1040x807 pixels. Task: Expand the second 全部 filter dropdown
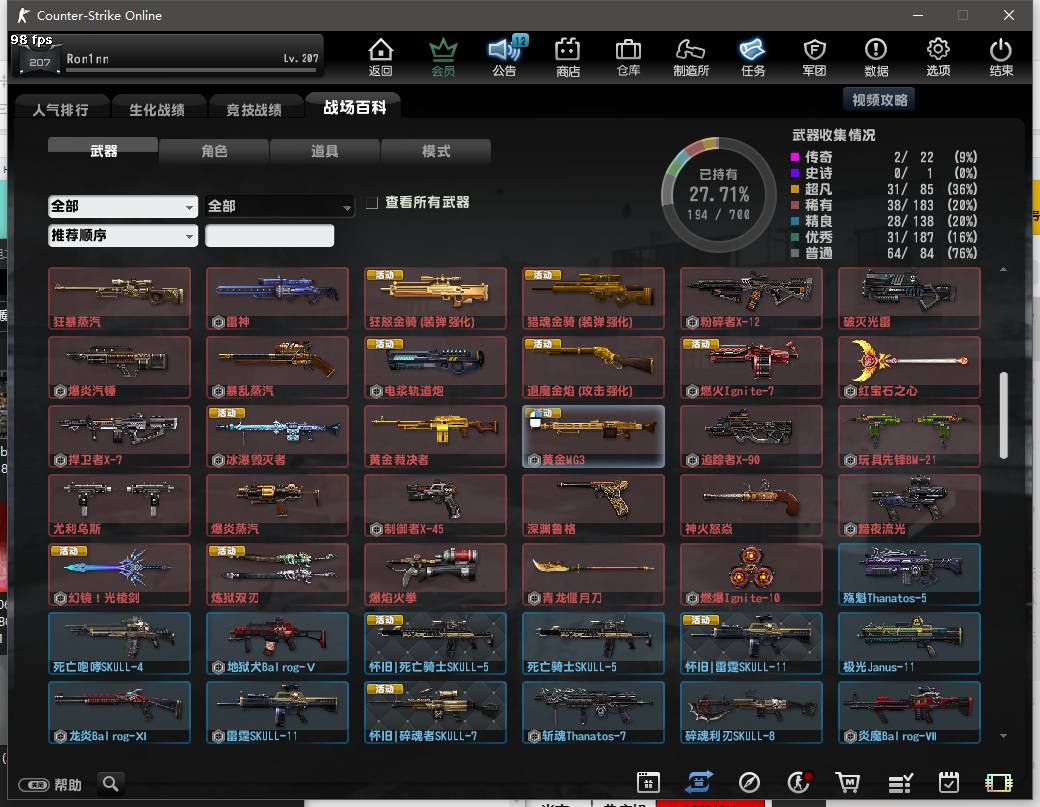click(280, 206)
